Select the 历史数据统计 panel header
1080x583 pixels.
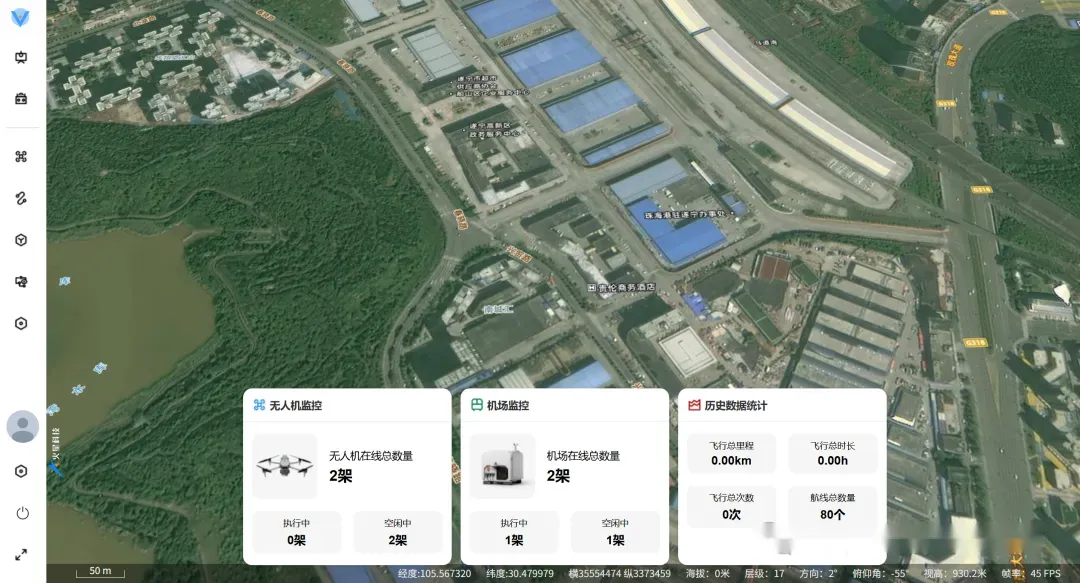click(735, 405)
